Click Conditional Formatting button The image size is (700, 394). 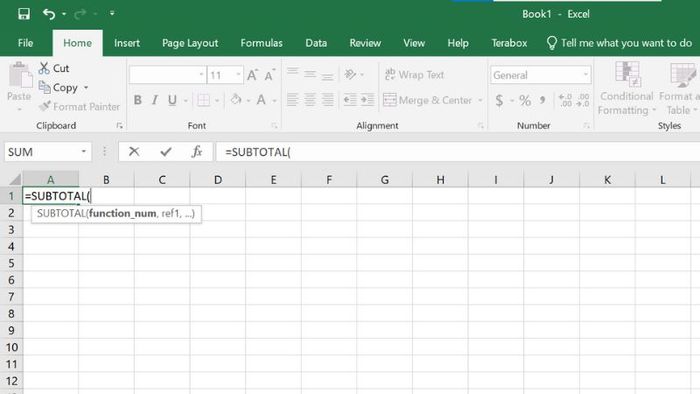tap(626, 88)
